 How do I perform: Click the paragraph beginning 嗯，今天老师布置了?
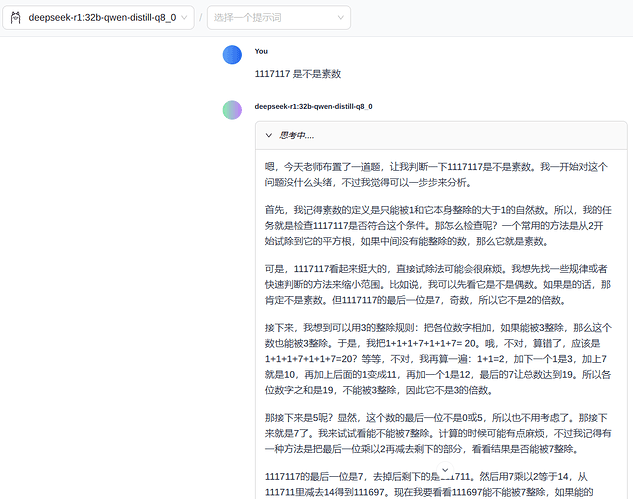click(x=436, y=174)
